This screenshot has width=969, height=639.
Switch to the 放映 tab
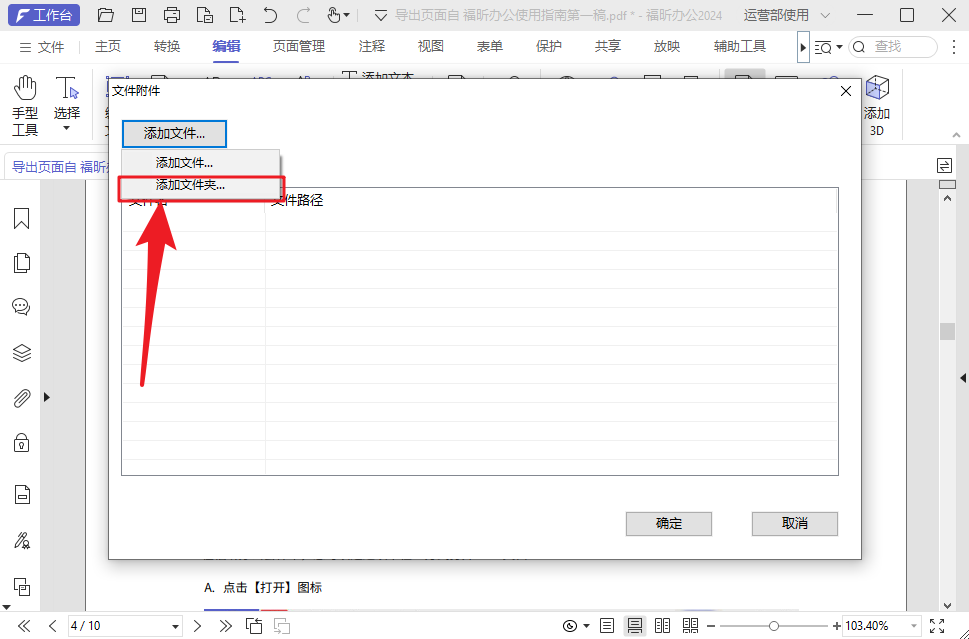pyautogui.click(x=667, y=46)
